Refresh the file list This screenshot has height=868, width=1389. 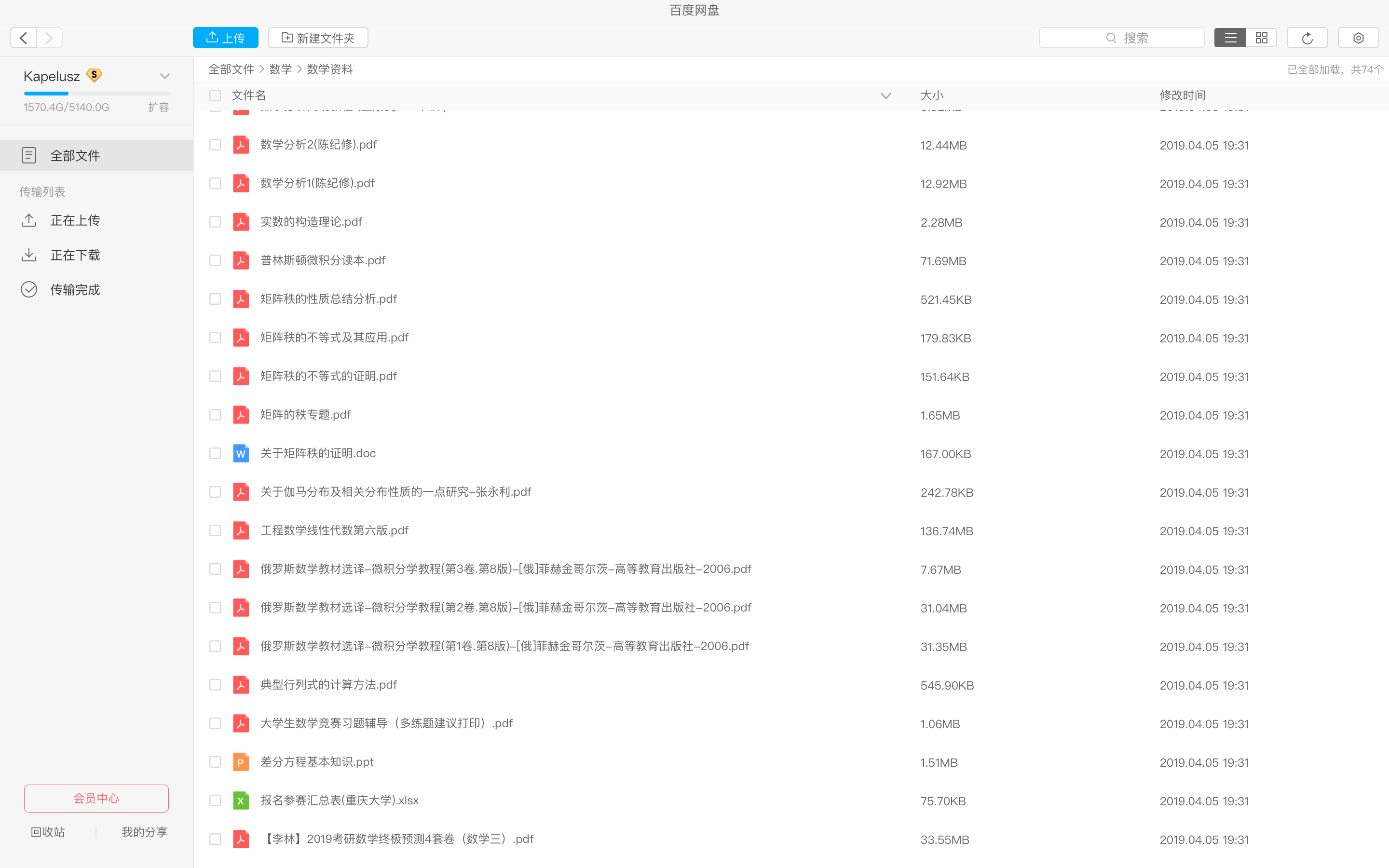coord(1307,38)
